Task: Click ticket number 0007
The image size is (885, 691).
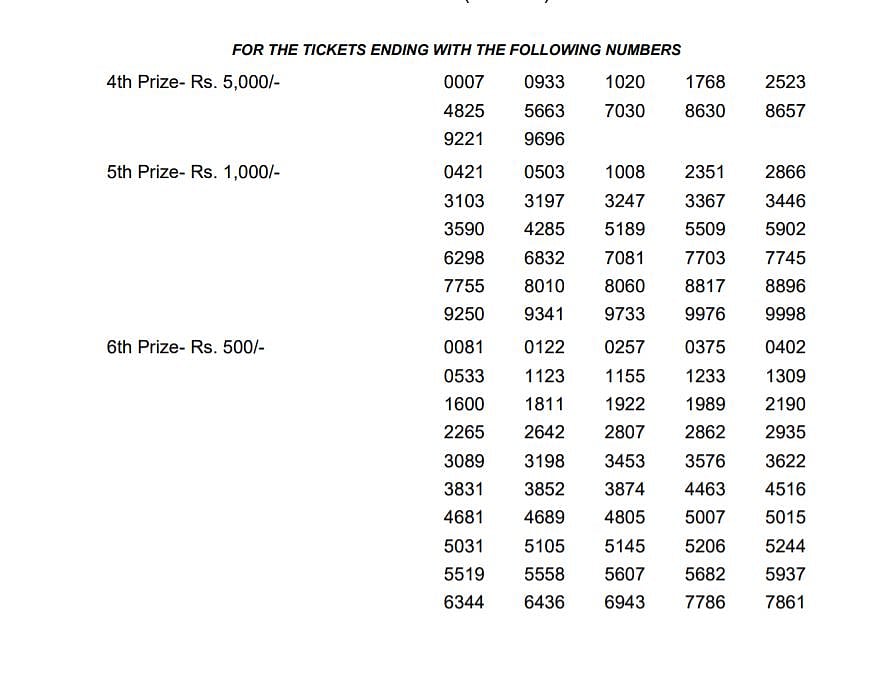Action: coord(463,82)
